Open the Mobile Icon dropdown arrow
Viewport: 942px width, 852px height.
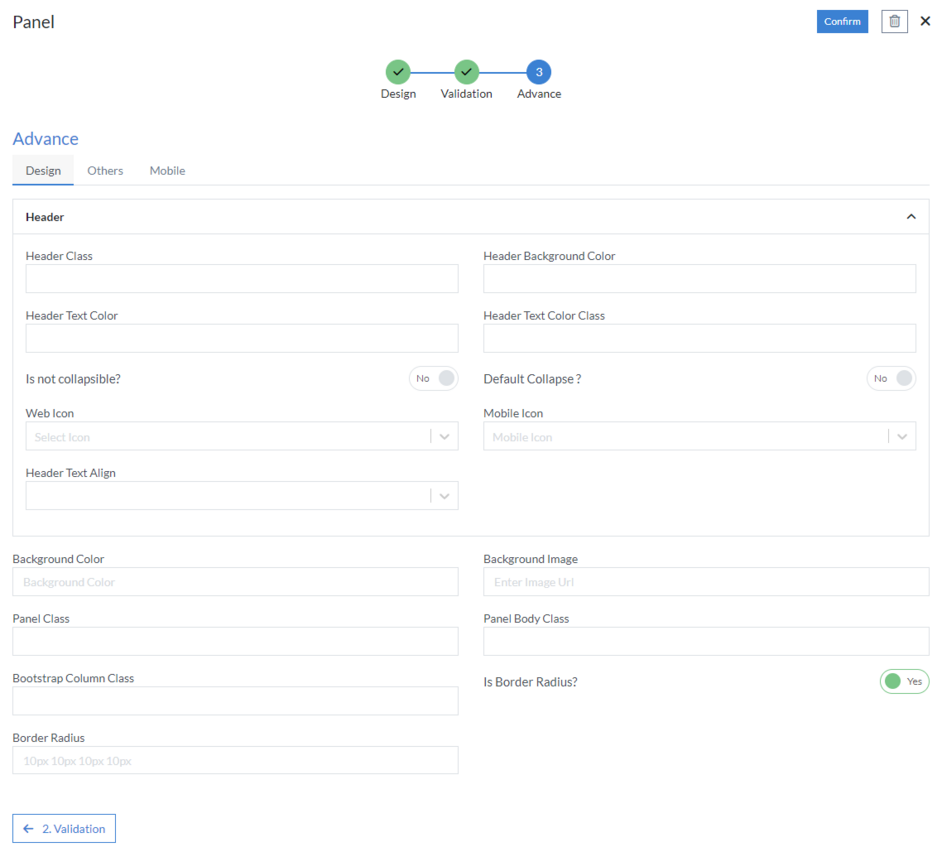pos(903,436)
